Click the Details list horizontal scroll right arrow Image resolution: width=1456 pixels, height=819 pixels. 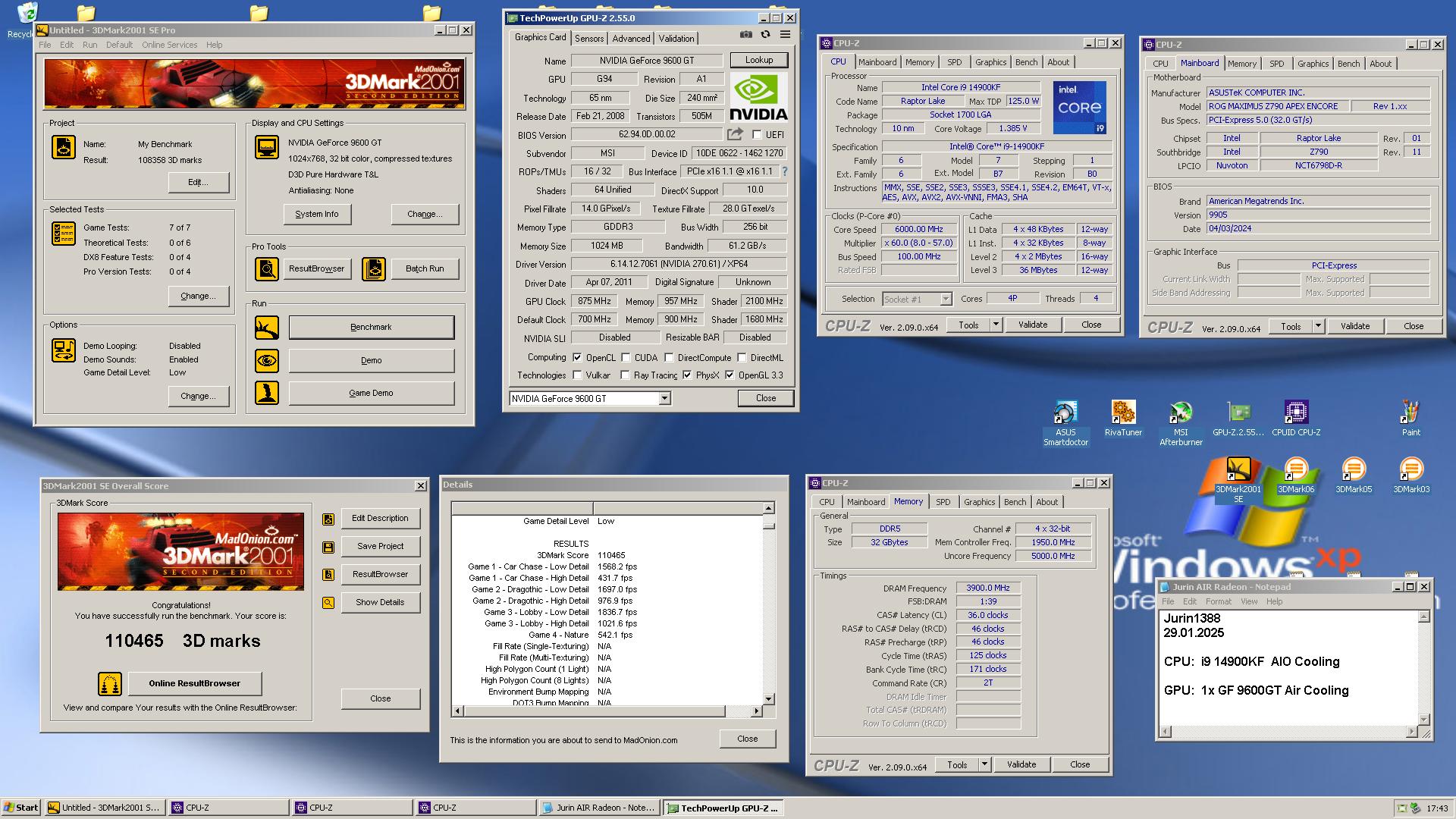point(757,711)
